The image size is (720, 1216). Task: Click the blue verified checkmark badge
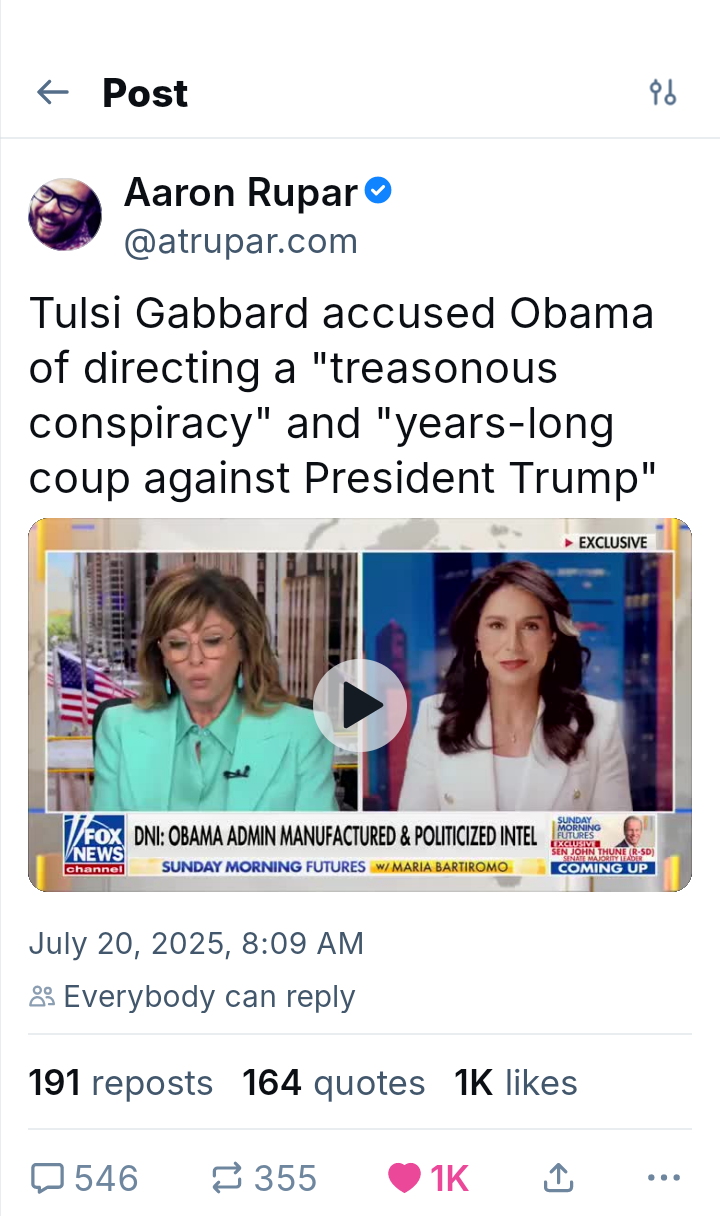point(377,191)
